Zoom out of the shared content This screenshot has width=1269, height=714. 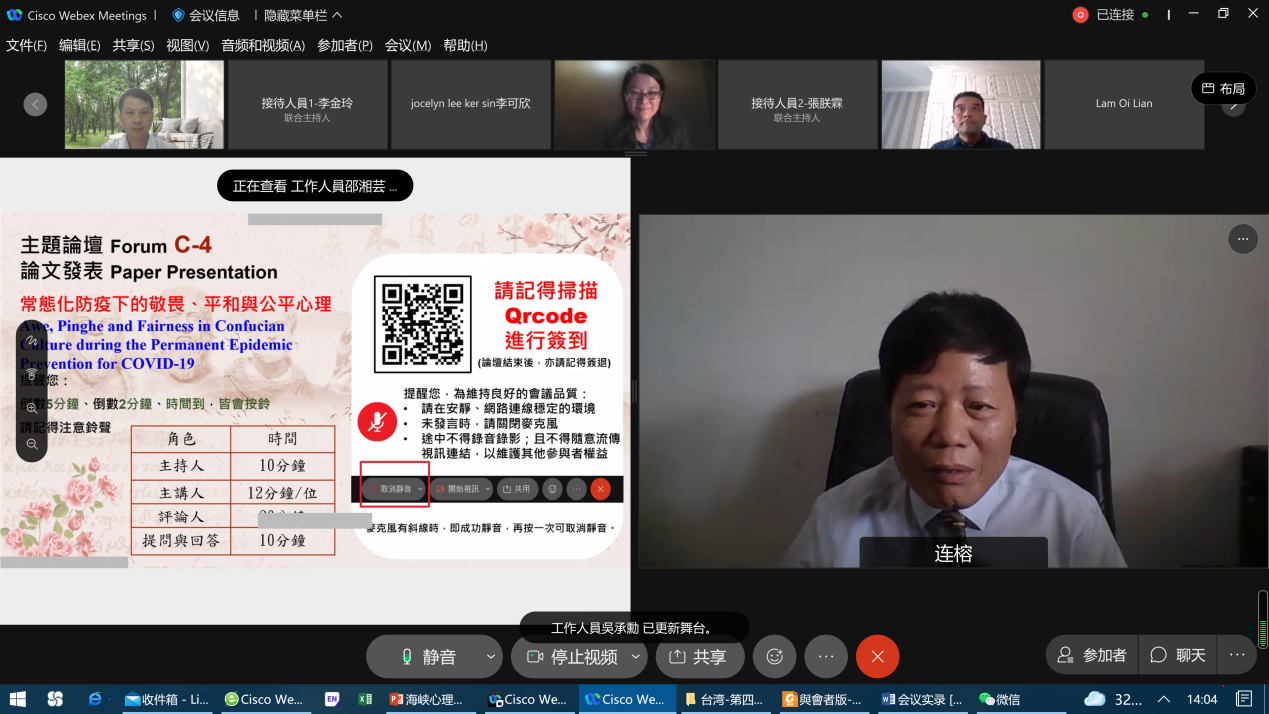click(x=32, y=444)
